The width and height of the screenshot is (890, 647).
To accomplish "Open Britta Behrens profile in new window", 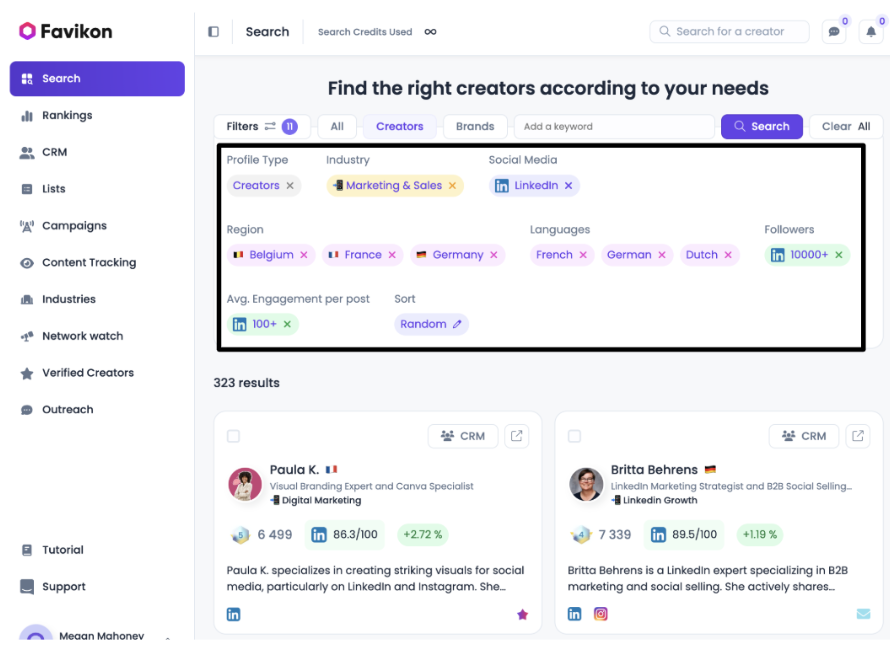I will coord(858,436).
